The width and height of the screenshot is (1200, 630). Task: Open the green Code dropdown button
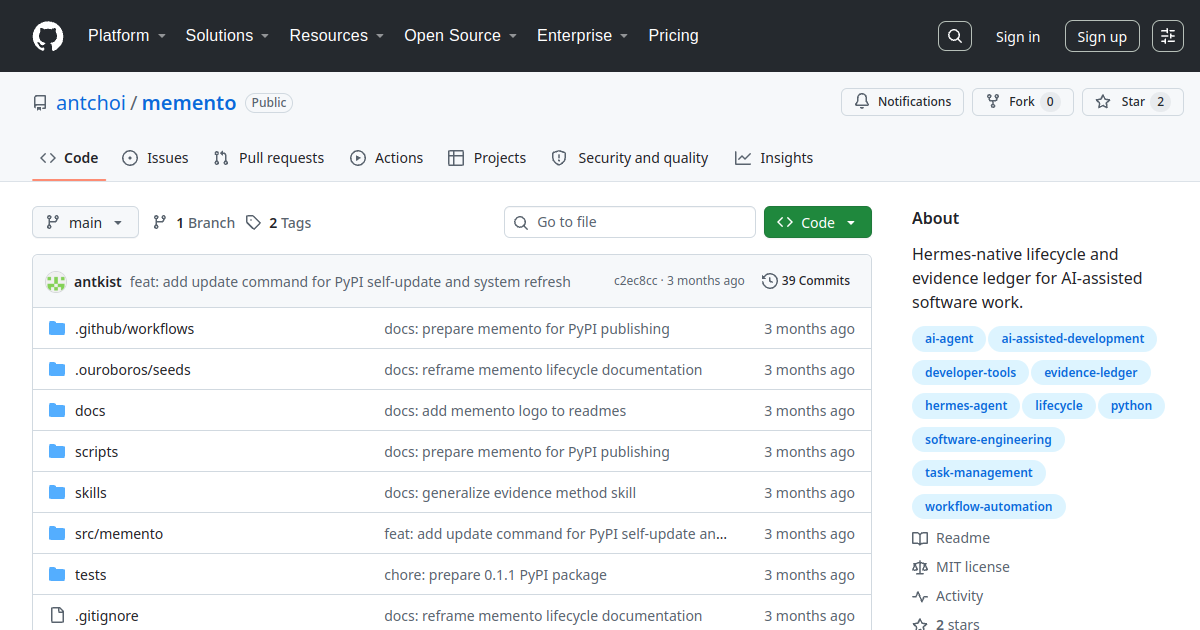[x=818, y=222]
